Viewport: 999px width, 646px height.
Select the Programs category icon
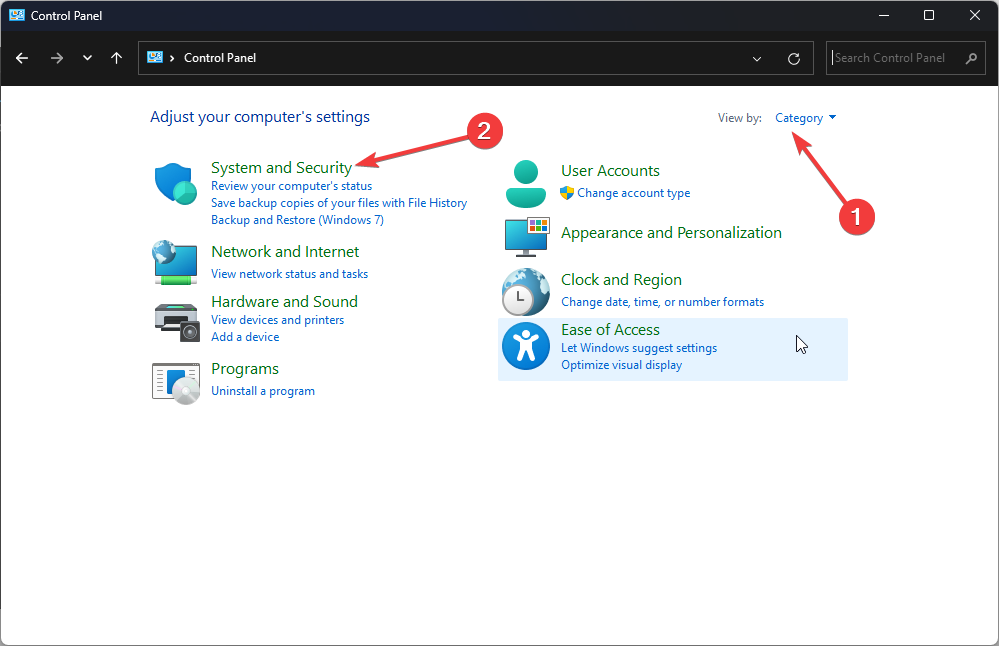point(175,381)
